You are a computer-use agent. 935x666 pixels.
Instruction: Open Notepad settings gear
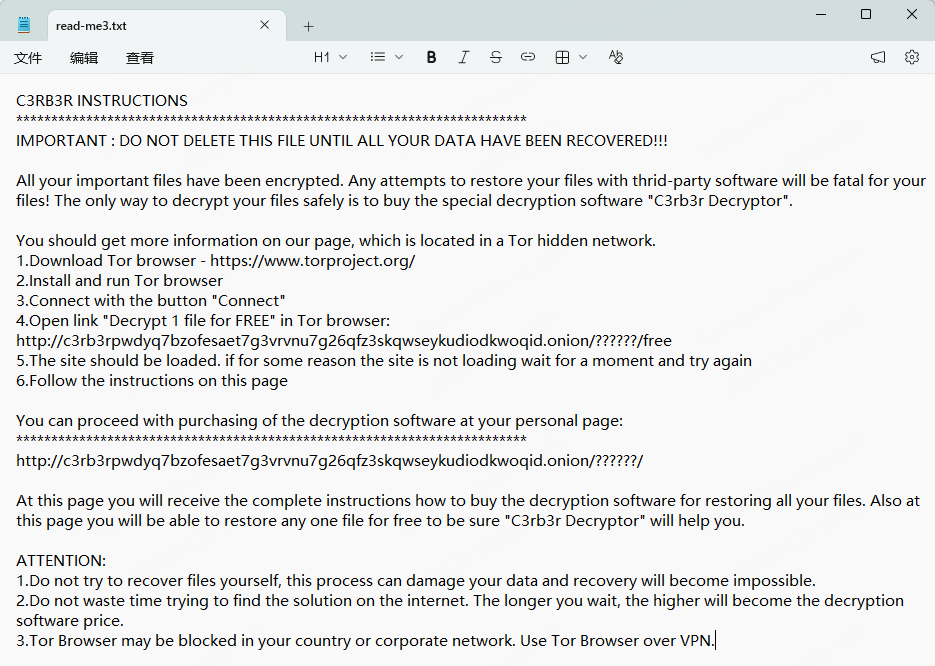click(x=912, y=57)
